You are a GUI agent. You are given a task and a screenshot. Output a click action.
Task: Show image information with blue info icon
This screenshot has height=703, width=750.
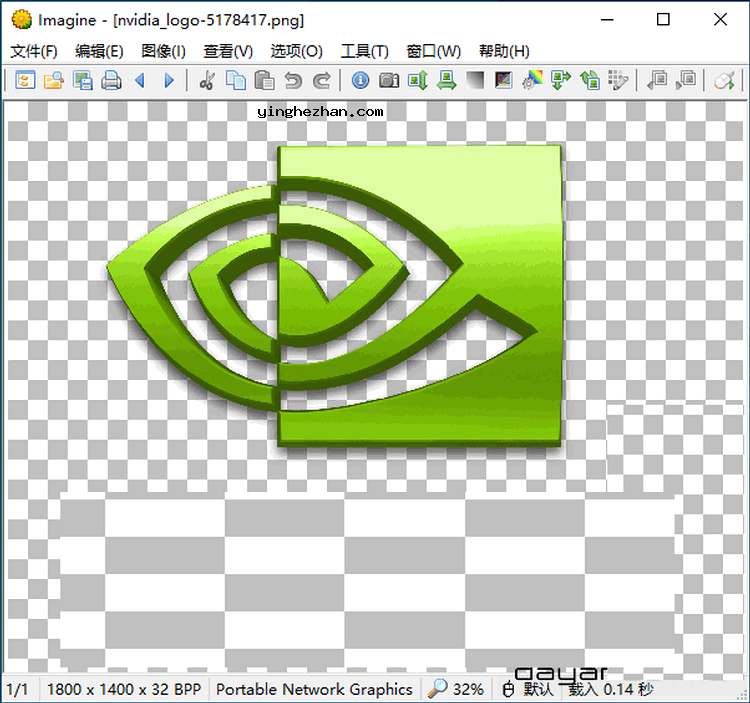click(x=360, y=81)
